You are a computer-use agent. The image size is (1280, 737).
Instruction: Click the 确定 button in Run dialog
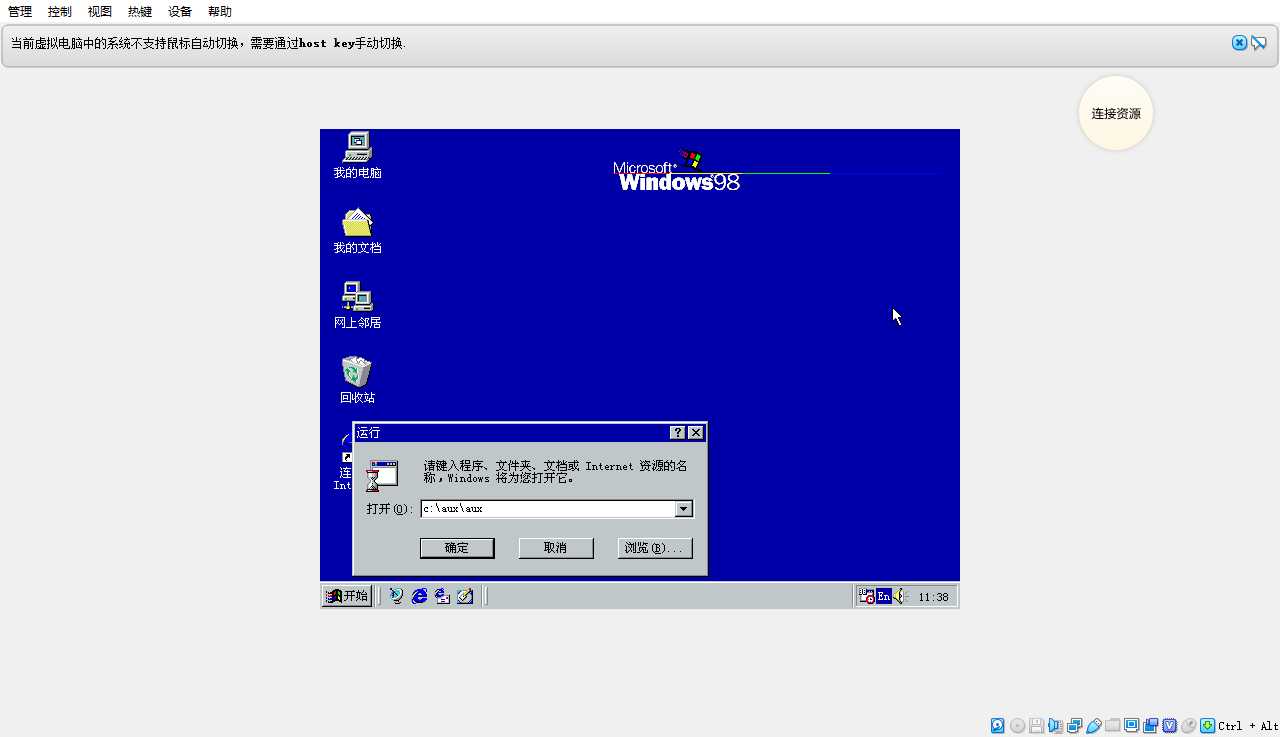click(x=457, y=548)
